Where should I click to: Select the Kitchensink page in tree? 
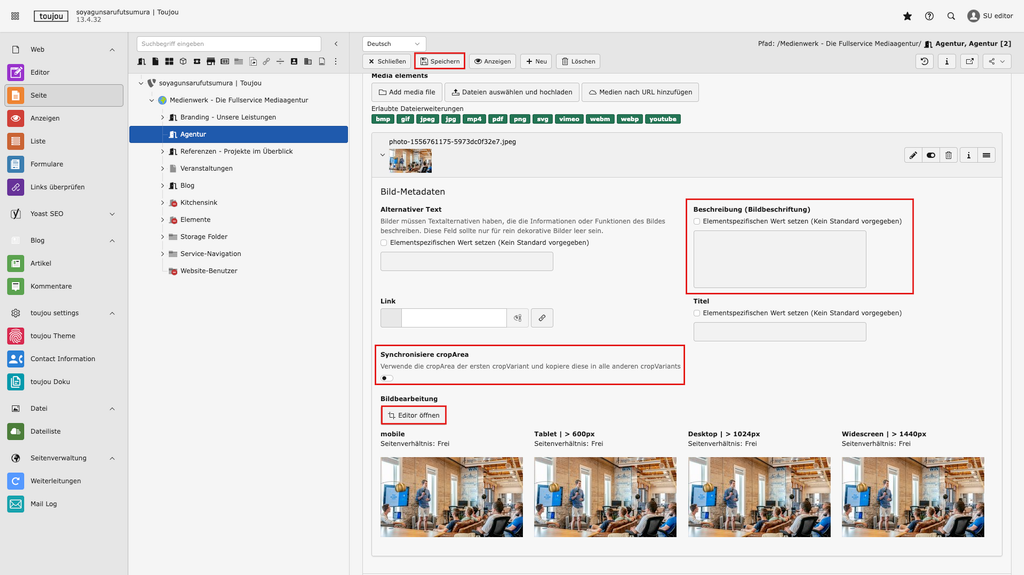pyautogui.click(x=199, y=203)
